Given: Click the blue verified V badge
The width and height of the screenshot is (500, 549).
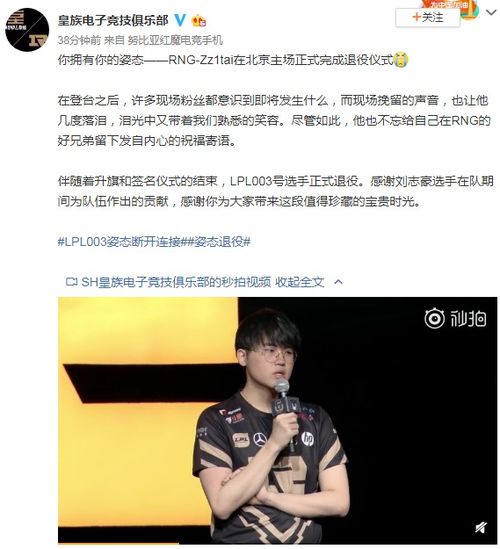Looking at the screenshot, I should click(180, 20).
